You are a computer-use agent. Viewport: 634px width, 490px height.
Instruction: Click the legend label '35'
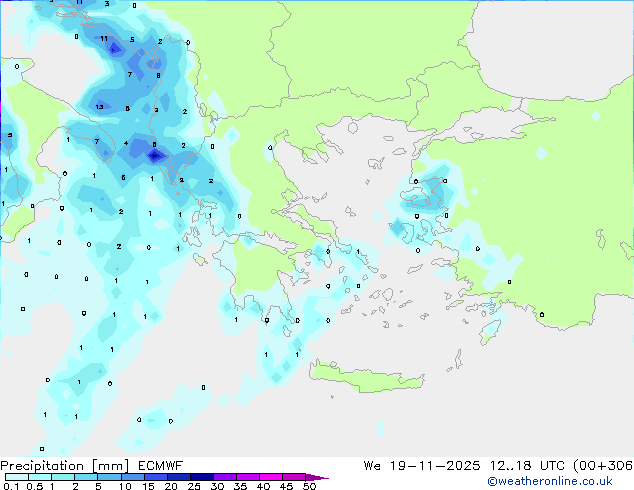click(240, 486)
